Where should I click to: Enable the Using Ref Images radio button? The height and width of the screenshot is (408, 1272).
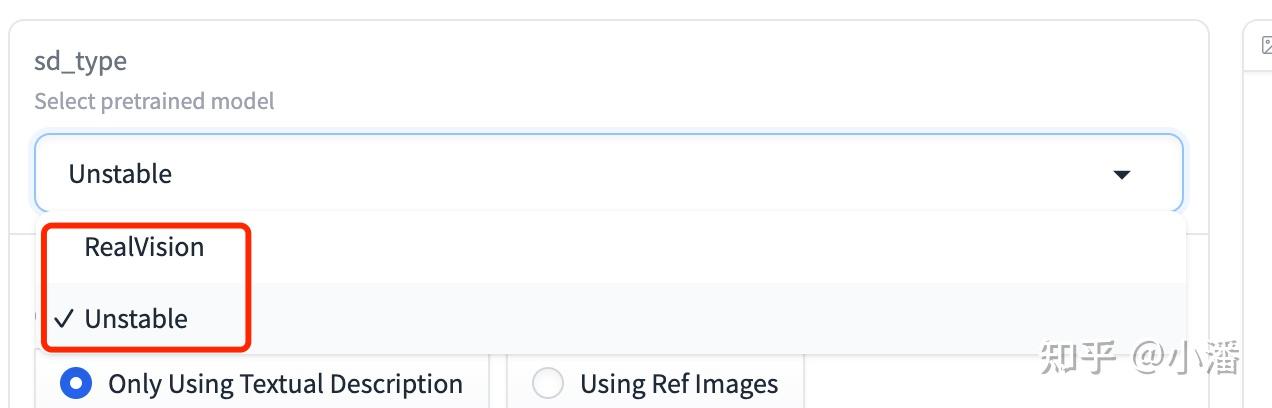click(548, 384)
